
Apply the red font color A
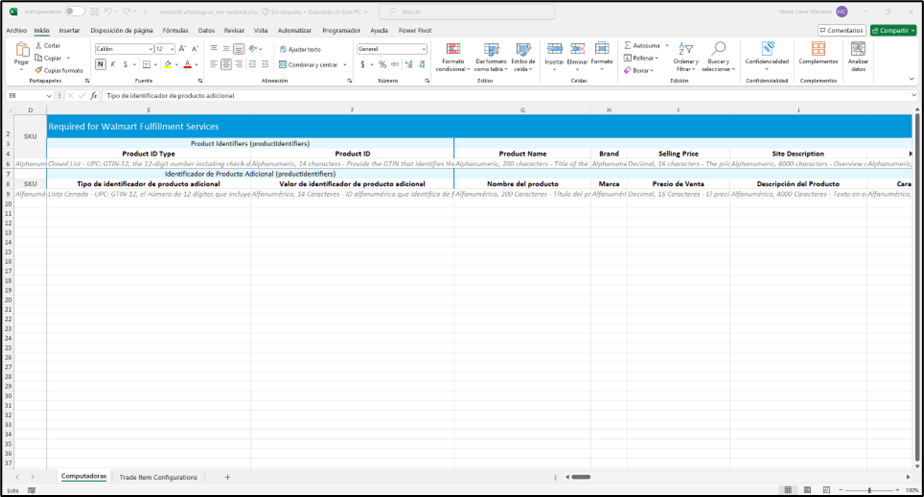pos(187,64)
